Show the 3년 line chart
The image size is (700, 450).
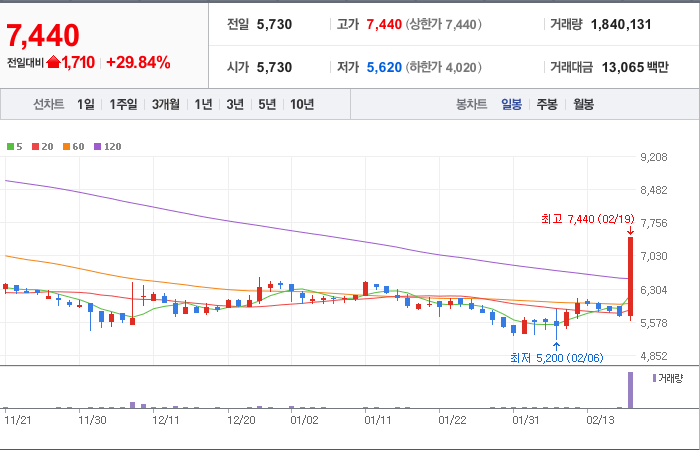pos(235,105)
